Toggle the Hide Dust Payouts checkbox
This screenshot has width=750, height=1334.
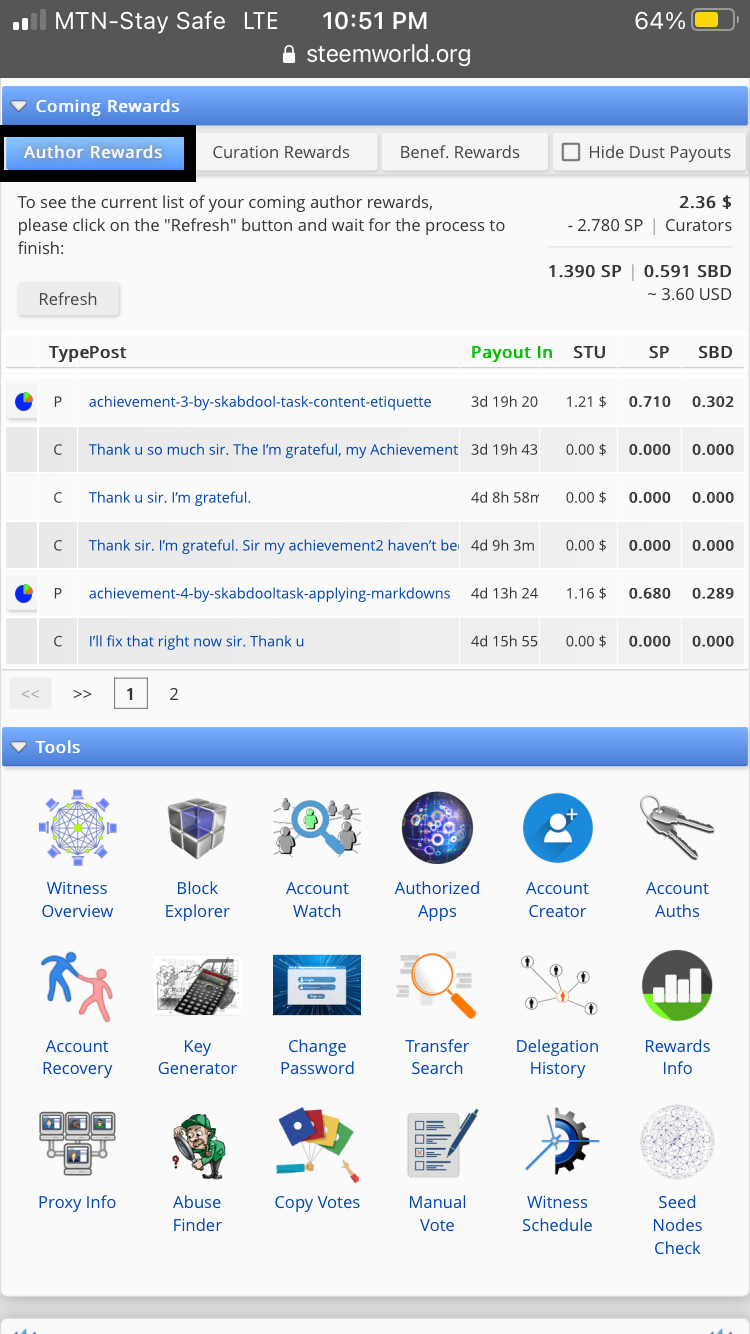tap(571, 152)
